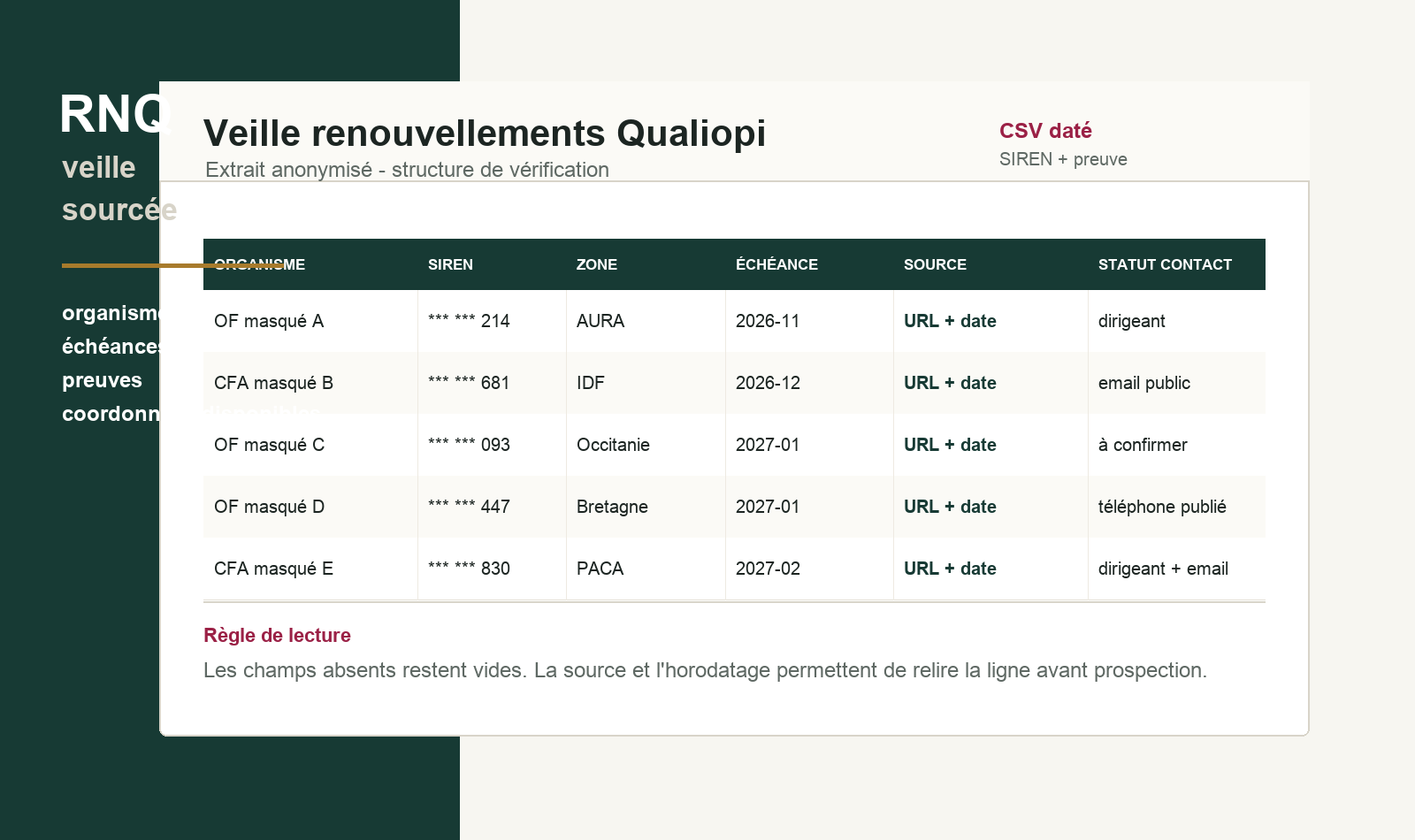
Task: Click the 'CSV daté' label
Action: click(1045, 131)
